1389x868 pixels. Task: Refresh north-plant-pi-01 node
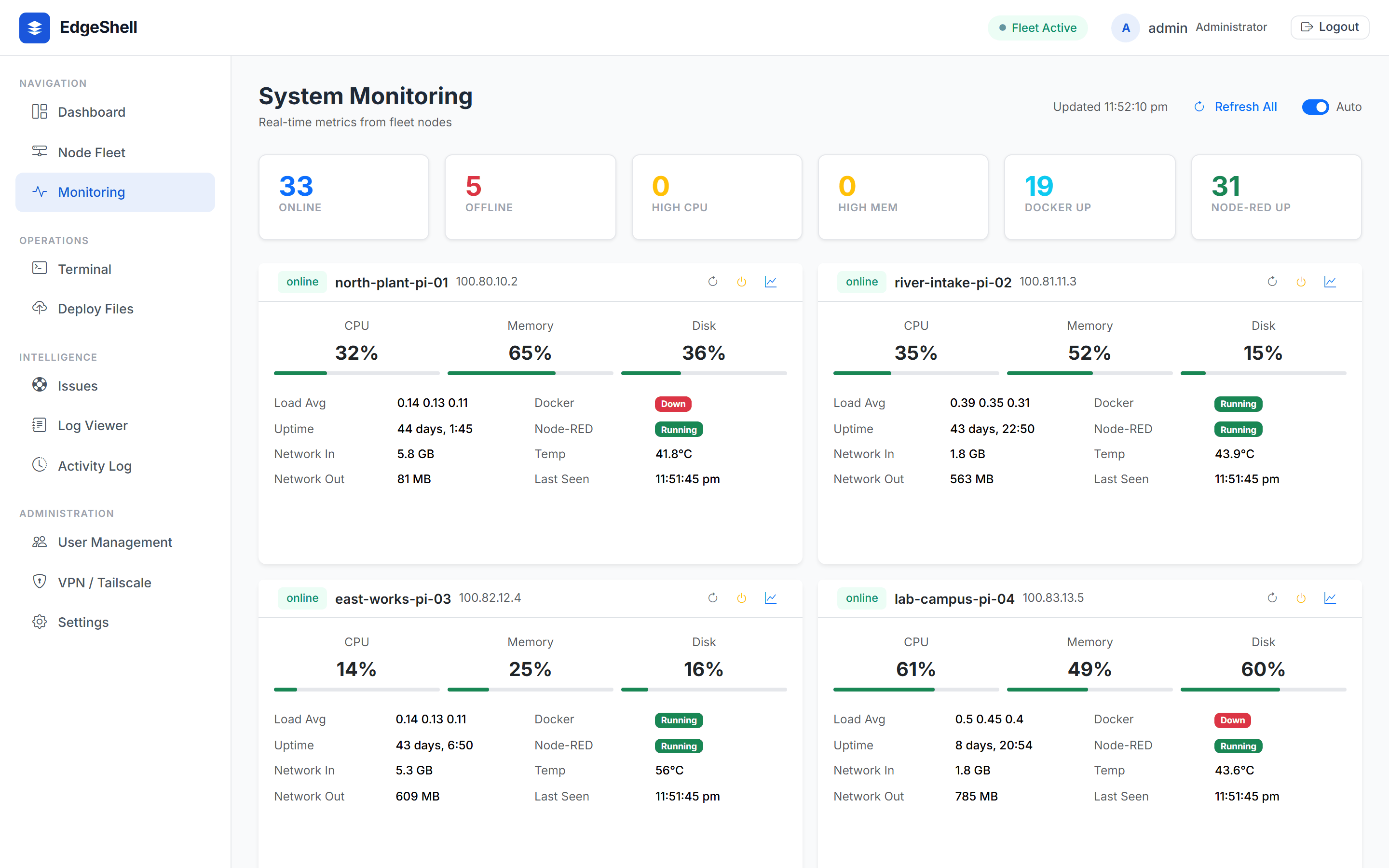[x=713, y=281]
